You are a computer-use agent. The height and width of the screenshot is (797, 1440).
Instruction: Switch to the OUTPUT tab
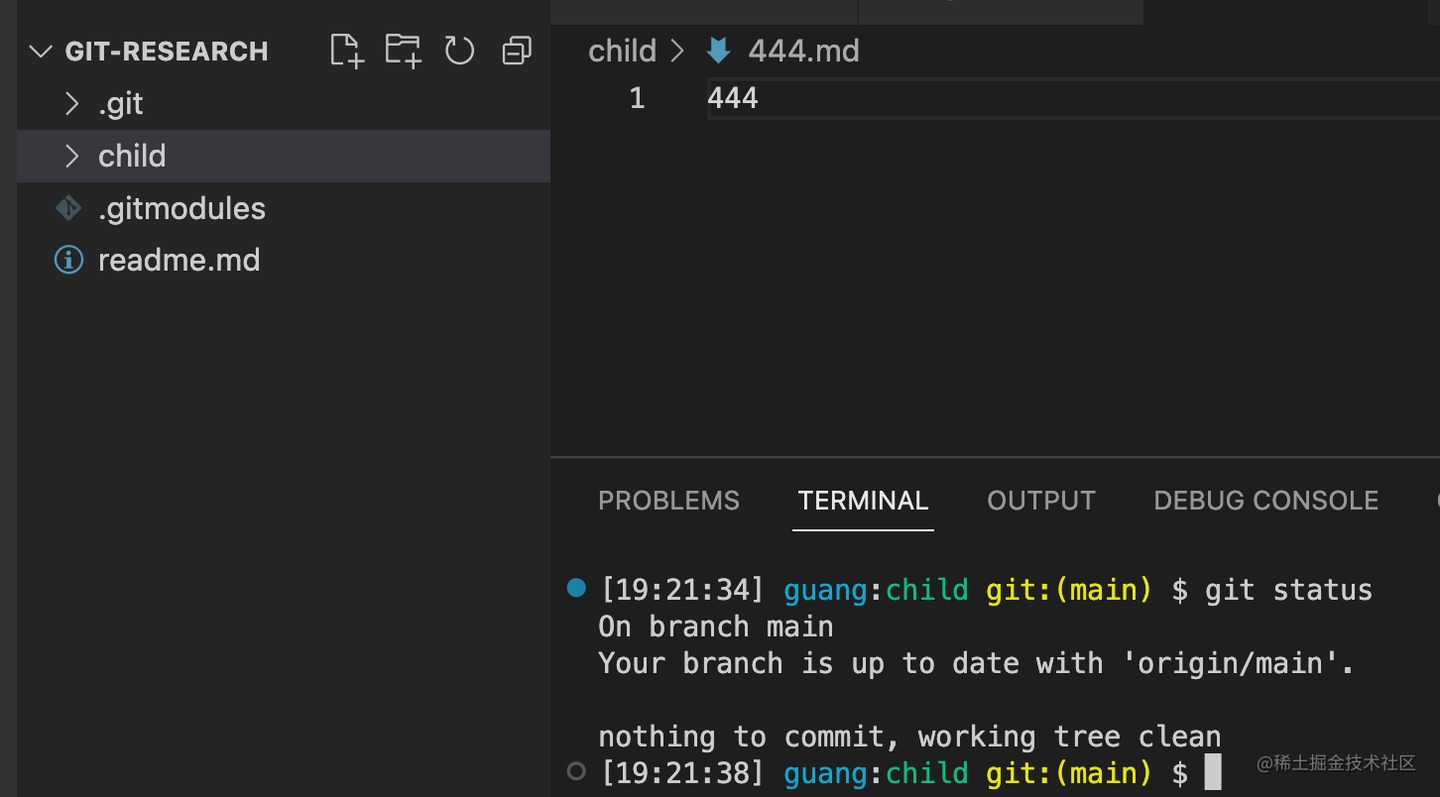click(1040, 500)
